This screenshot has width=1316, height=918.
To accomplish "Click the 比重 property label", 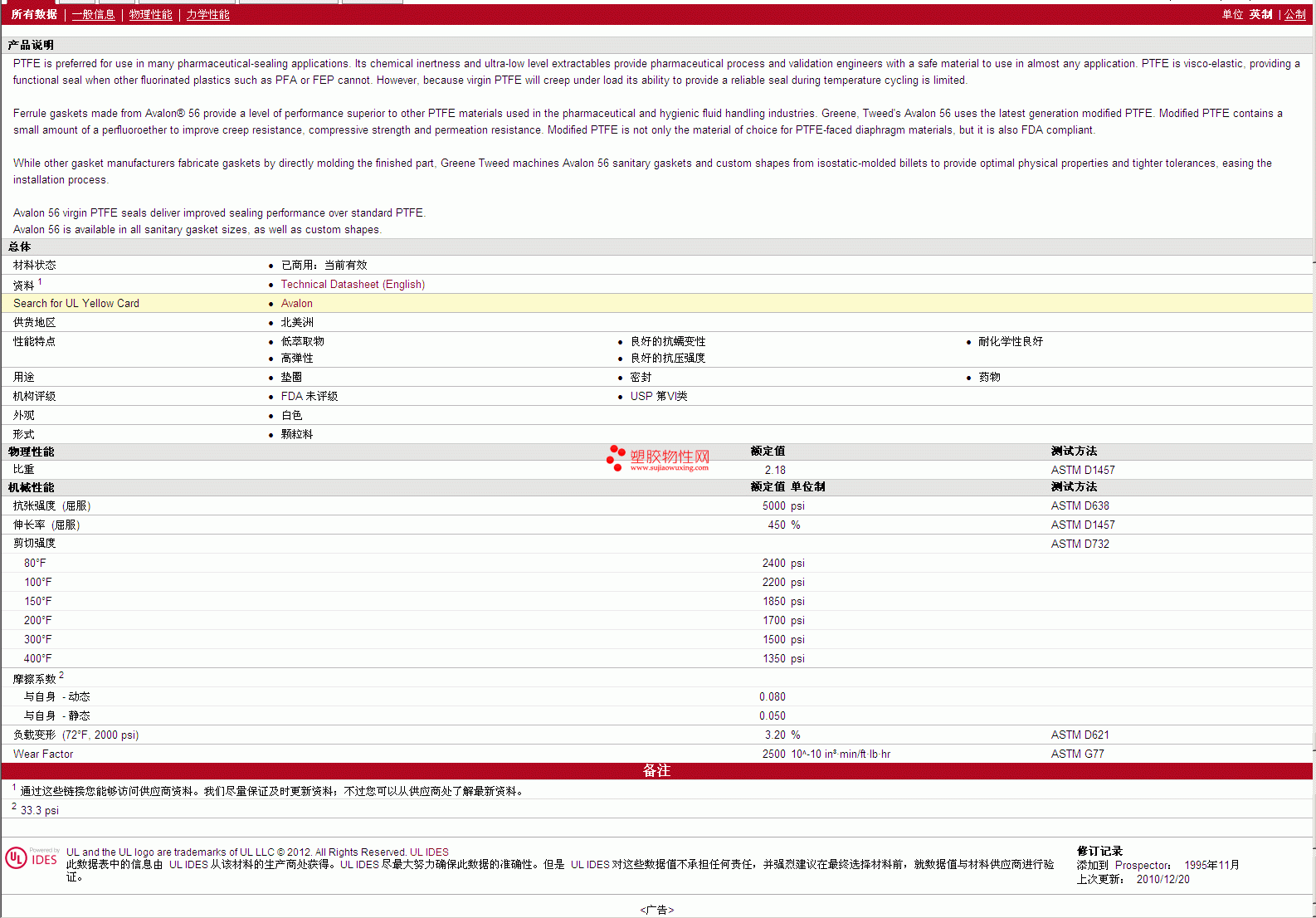I will 24,469.
